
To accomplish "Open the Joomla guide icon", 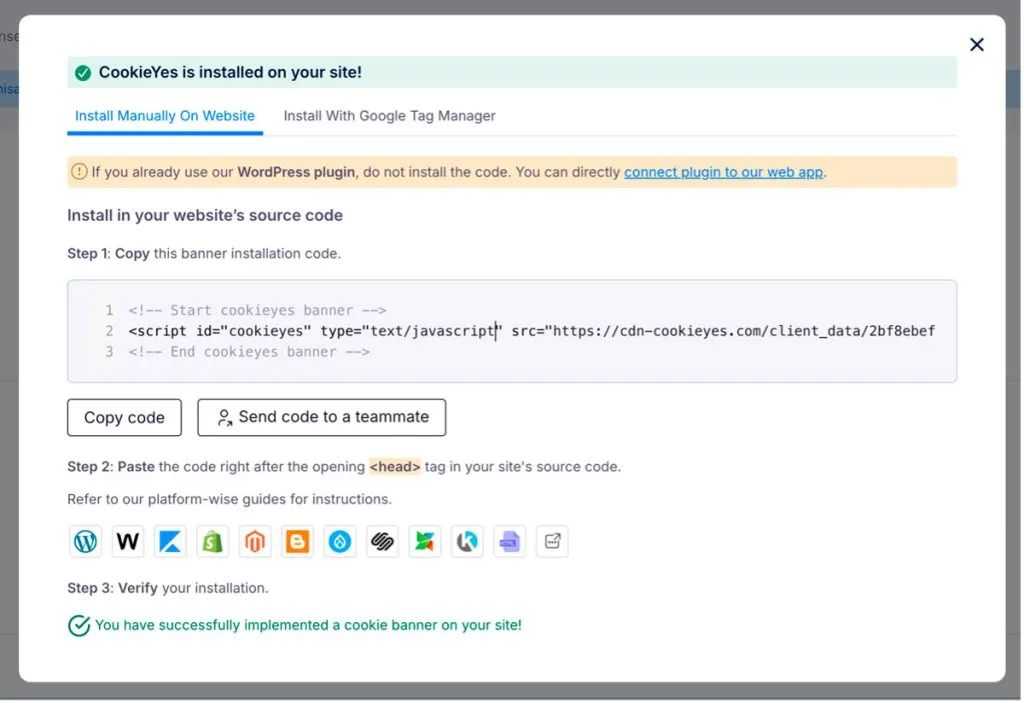I will click(x=425, y=542).
